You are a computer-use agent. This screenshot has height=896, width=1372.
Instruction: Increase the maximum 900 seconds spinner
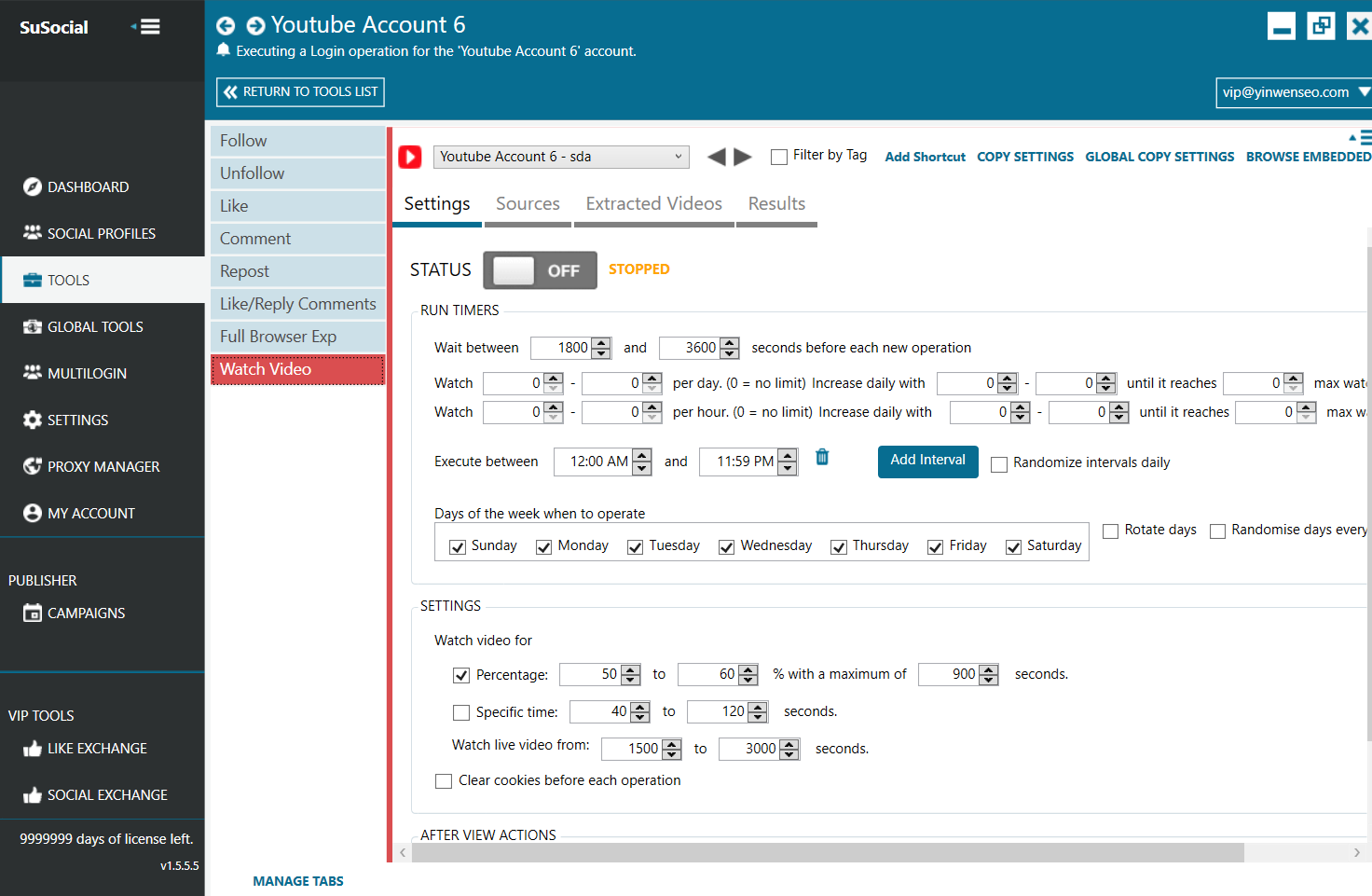pyautogui.click(x=989, y=669)
